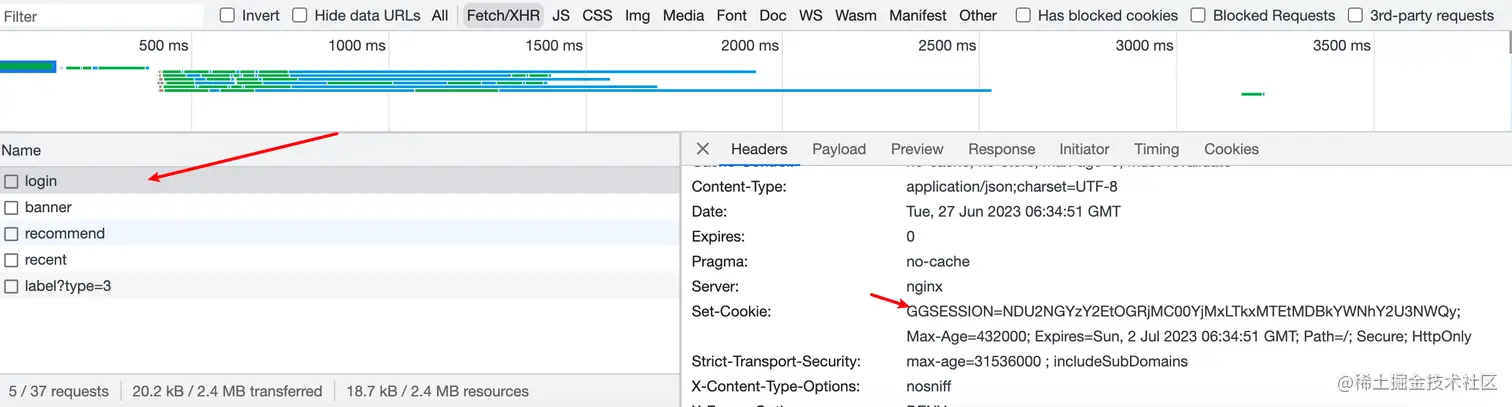Image resolution: width=1512 pixels, height=407 pixels.
Task: Filter requests by JS type
Action: coord(561,15)
